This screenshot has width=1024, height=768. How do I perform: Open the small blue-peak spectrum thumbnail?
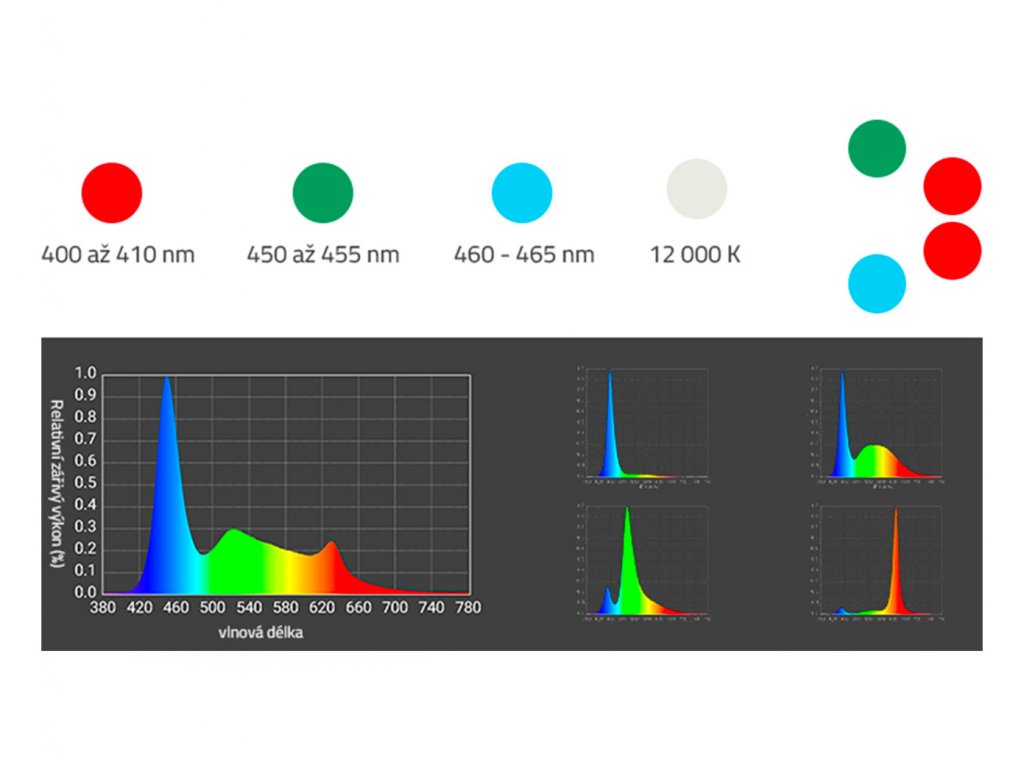(x=642, y=424)
